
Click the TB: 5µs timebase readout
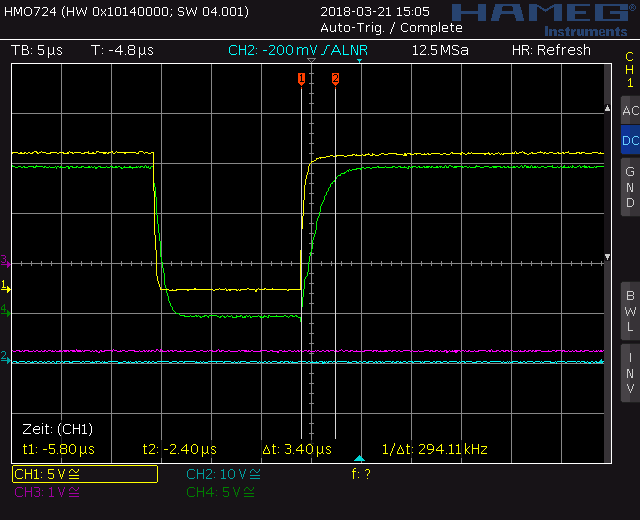coord(37,50)
